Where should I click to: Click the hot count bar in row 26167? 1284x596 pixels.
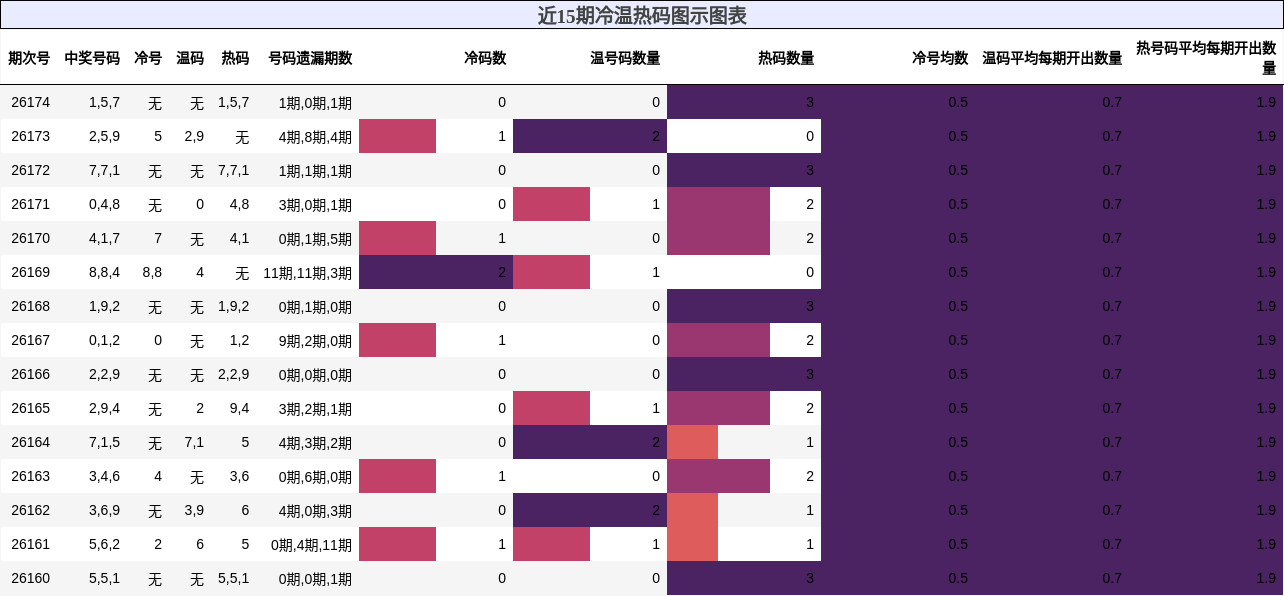coord(718,340)
